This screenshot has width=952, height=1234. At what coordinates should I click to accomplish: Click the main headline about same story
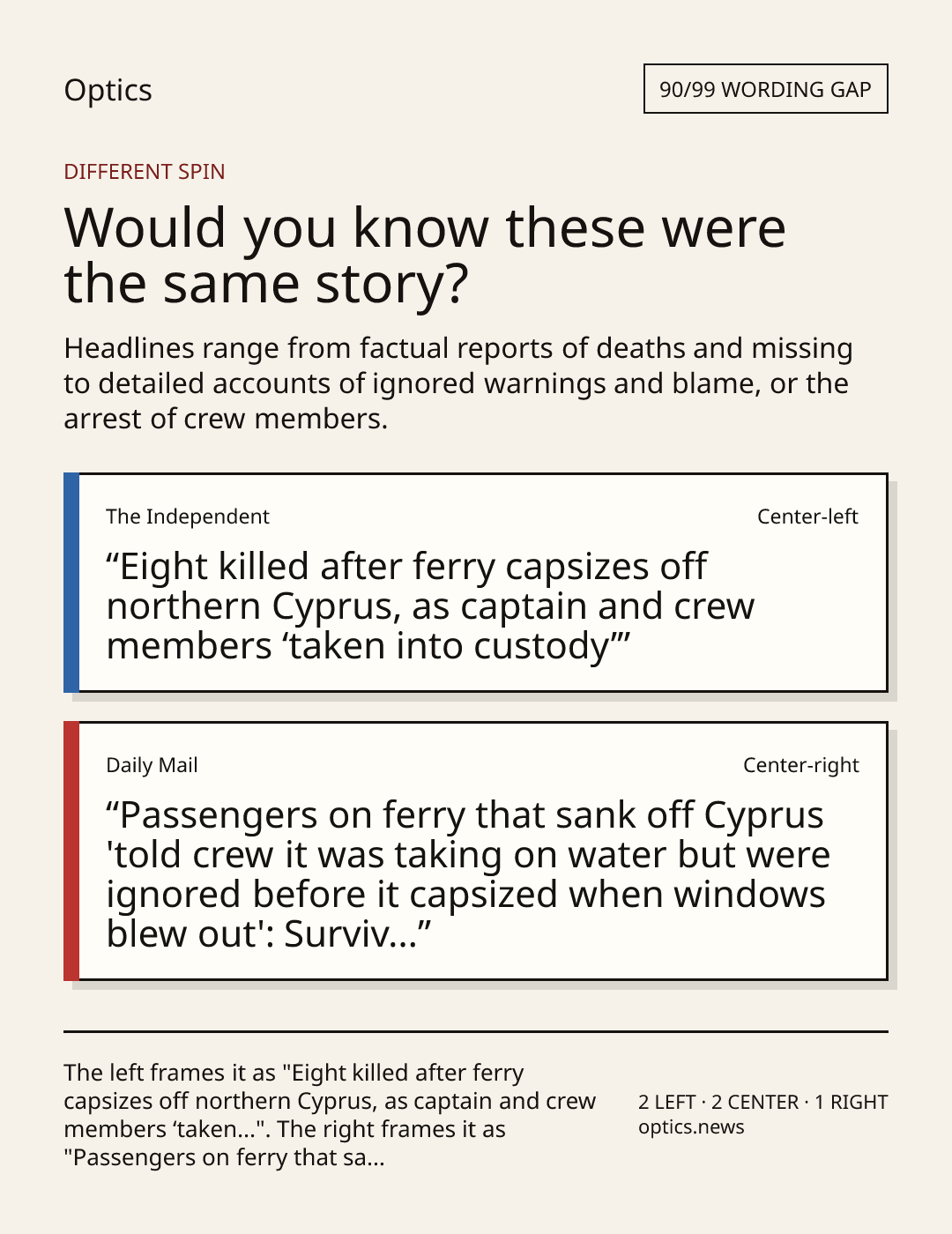(x=425, y=256)
